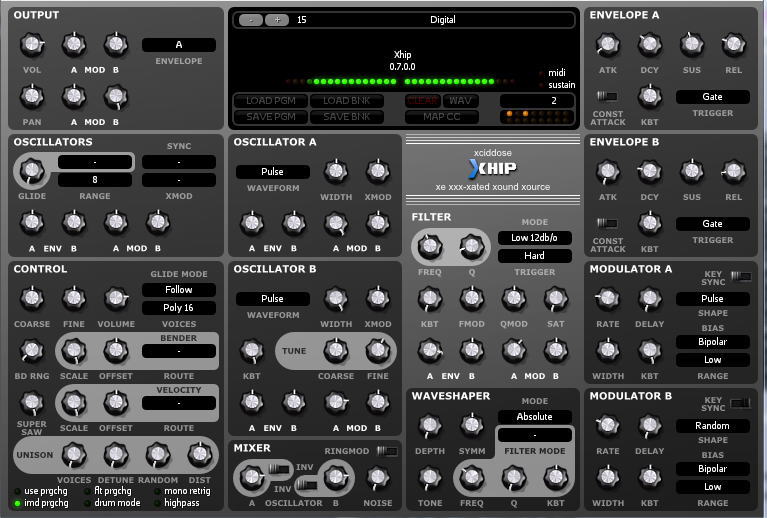Click the Filter Q knob
767x518 pixels.
pyautogui.click(x=472, y=246)
